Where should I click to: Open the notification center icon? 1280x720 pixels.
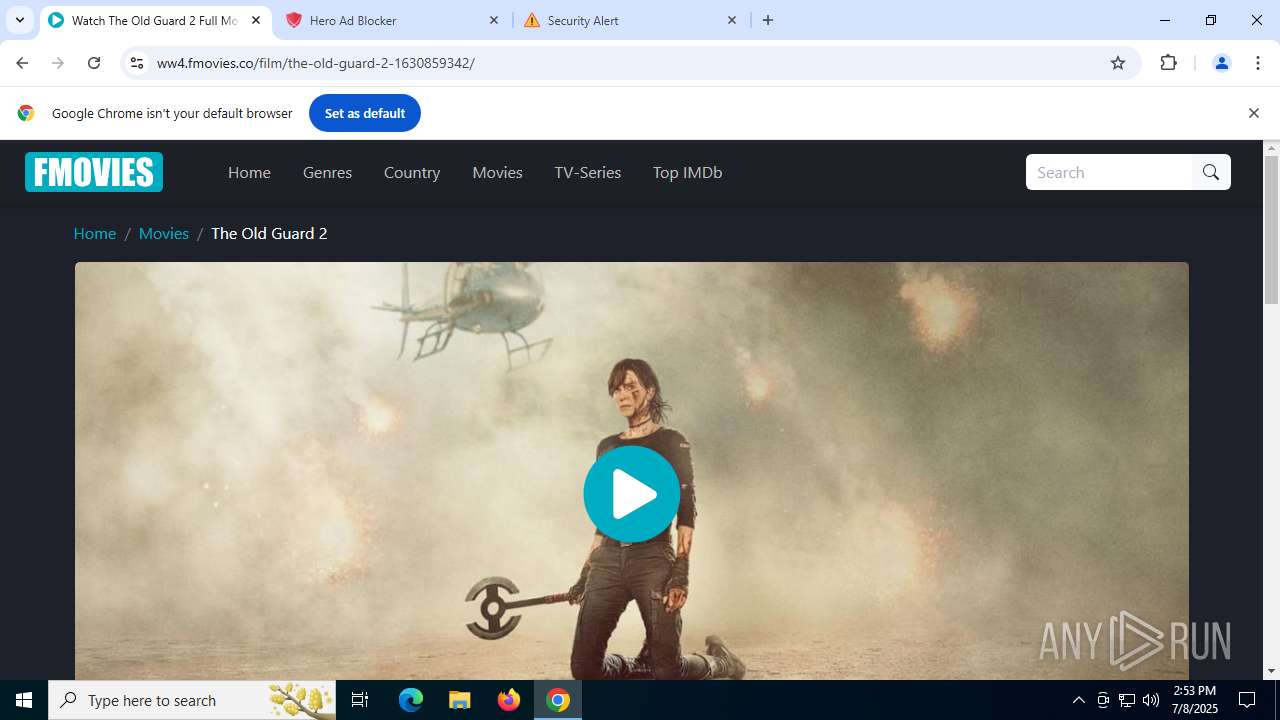pyautogui.click(x=1247, y=700)
